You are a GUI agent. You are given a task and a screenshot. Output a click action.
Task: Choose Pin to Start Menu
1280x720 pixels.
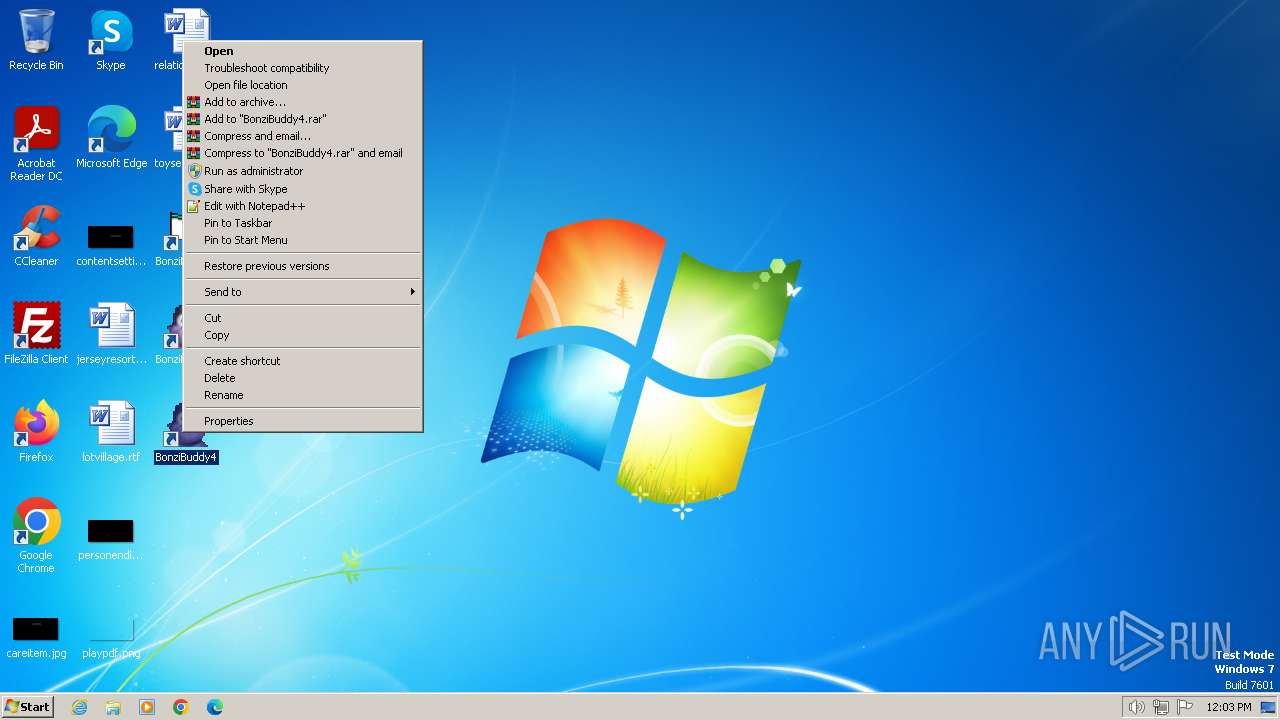303,240
